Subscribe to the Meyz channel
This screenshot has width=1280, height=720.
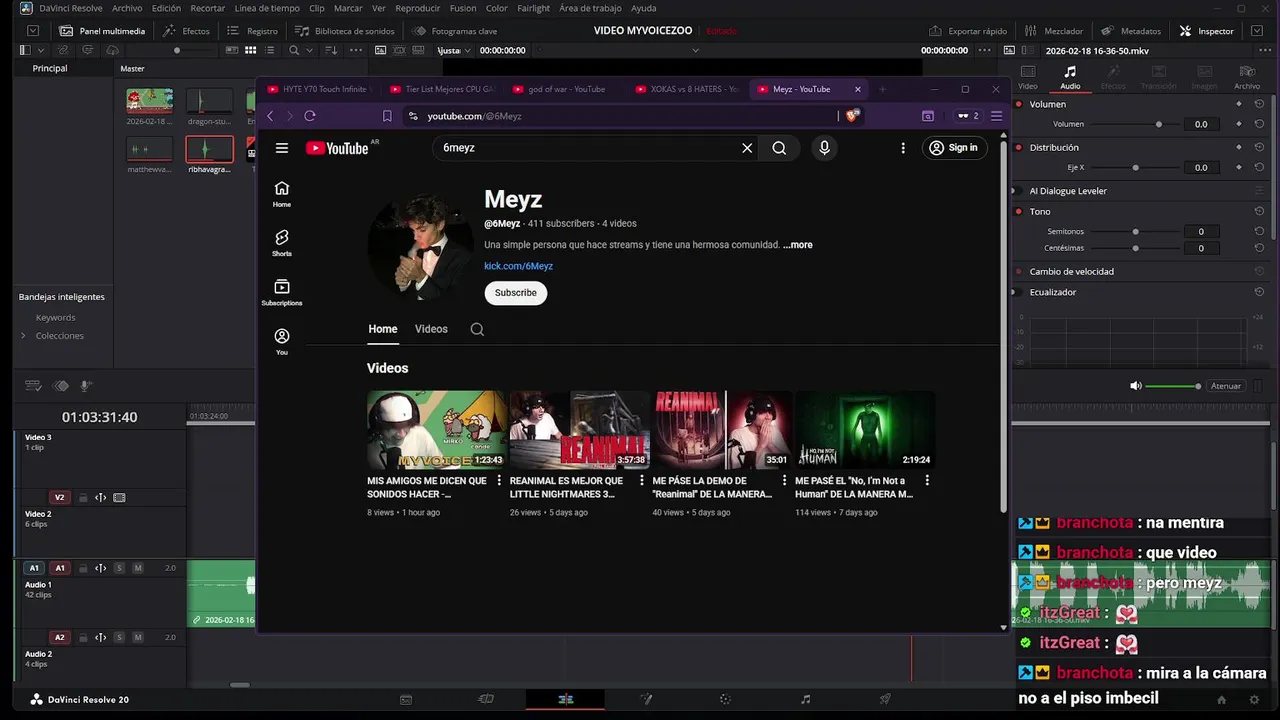point(516,293)
